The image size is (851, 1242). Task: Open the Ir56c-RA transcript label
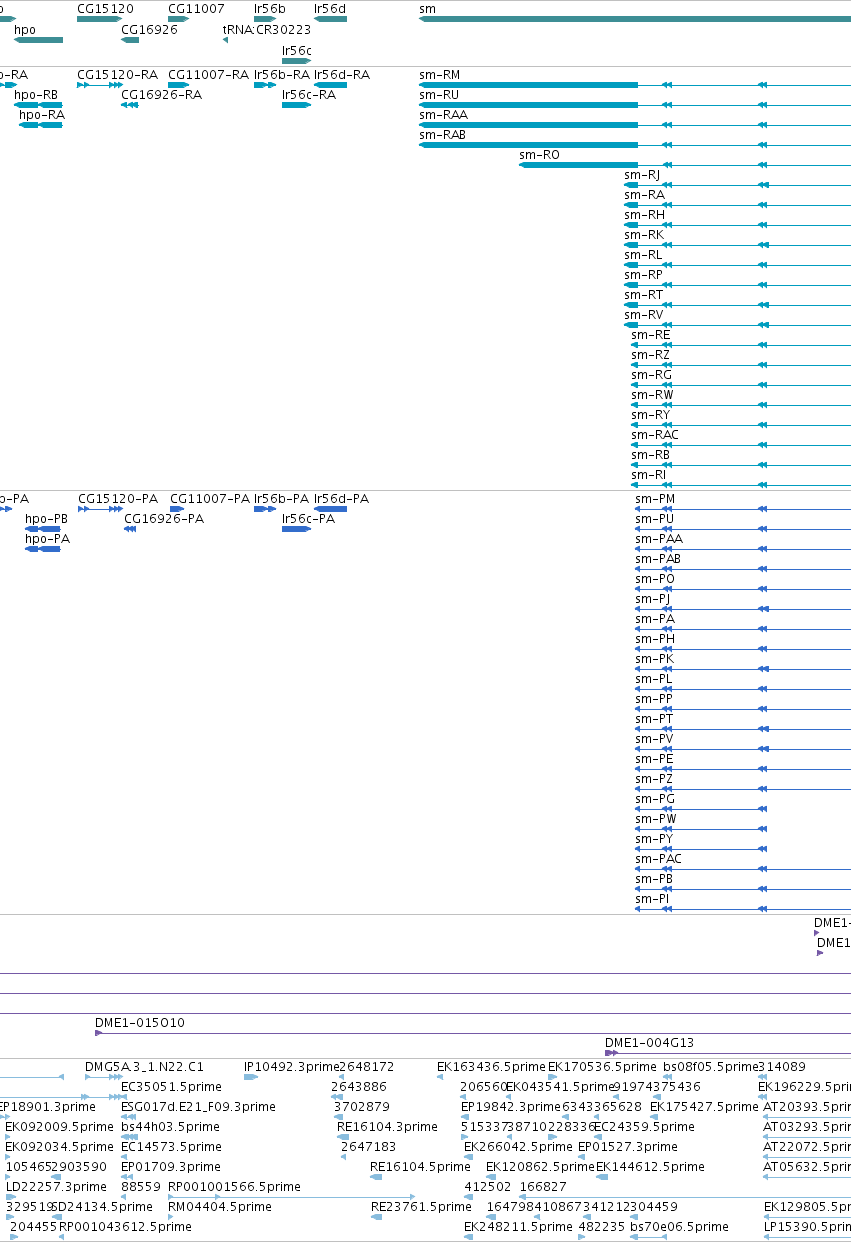point(309,95)
